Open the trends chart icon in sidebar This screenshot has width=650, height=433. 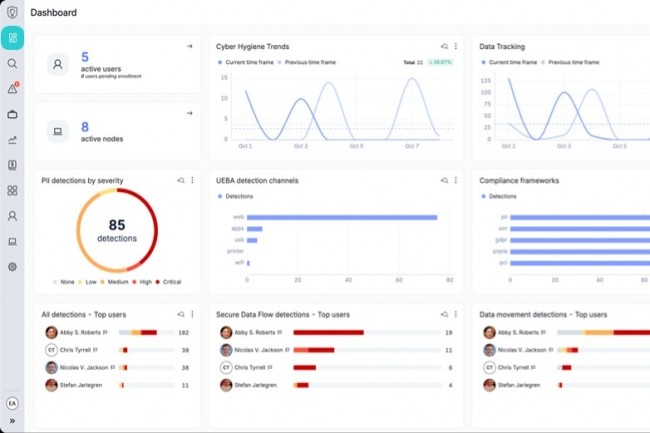[x=12, y=140]
